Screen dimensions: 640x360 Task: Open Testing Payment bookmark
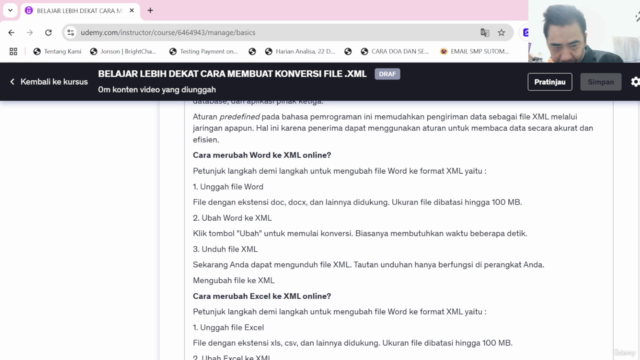tap(203, 51)
